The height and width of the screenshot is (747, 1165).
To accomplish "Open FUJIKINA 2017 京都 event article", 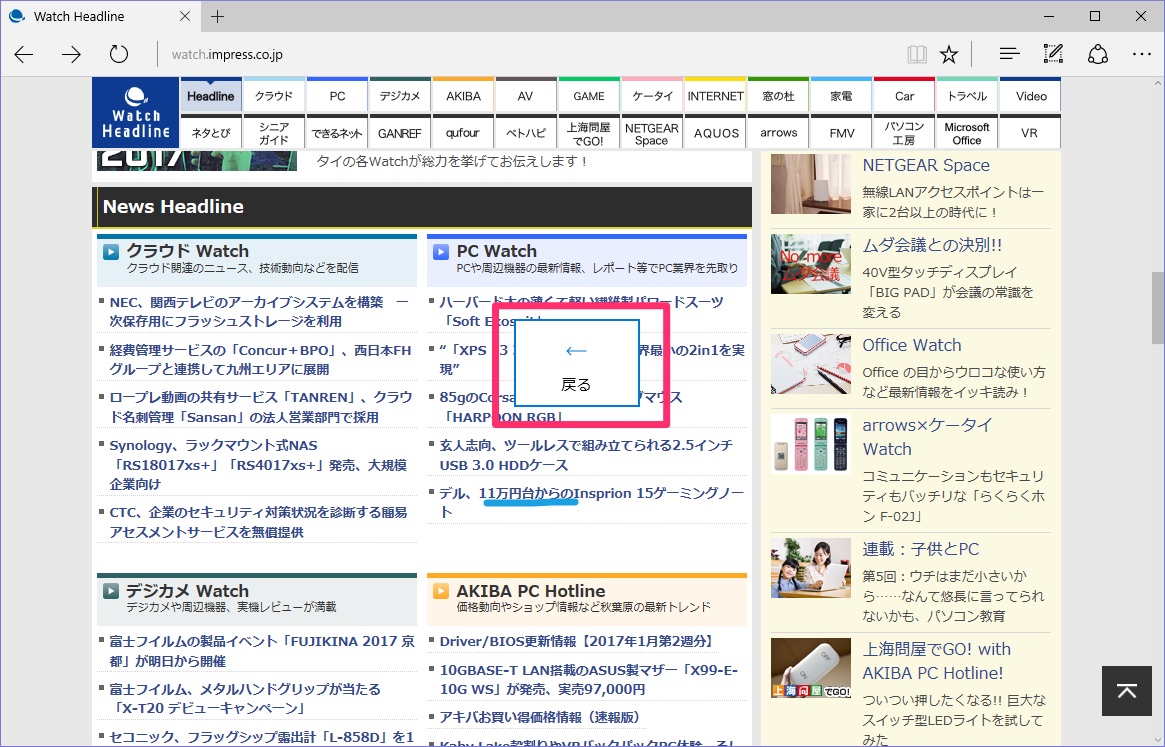I will coord(262,650).
